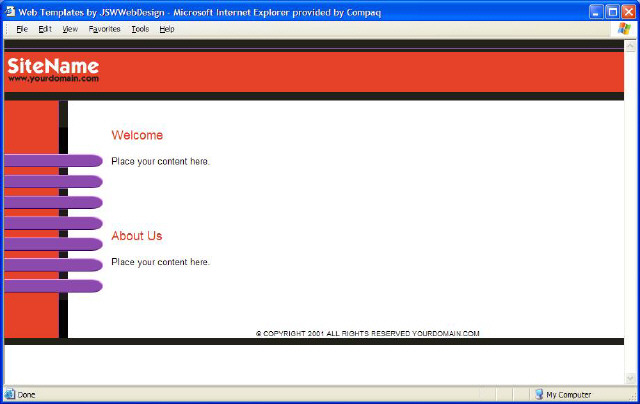Screen dimensions: 640x404
Task: Click the window resize grip in the corner
Action: click(631, 396)
